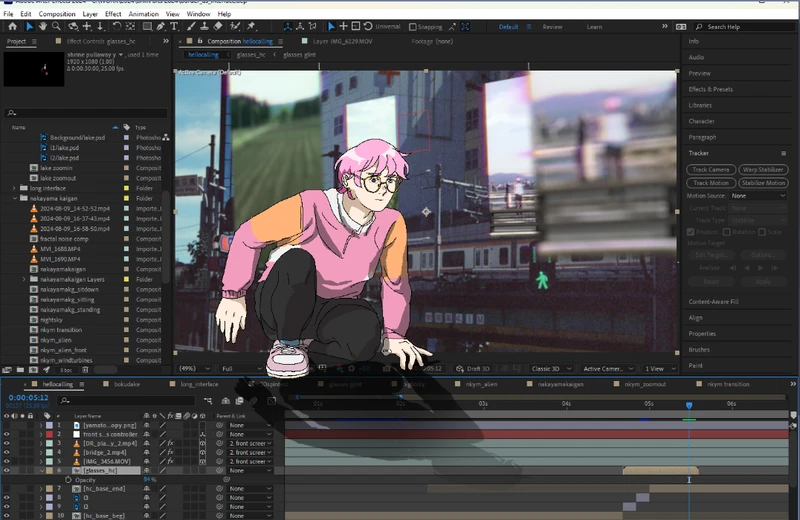The image size is (800, 520).
Task: Hide the IMG_3456.MOV layer eye
Action: pyautogui.click(x=7, y=461)
